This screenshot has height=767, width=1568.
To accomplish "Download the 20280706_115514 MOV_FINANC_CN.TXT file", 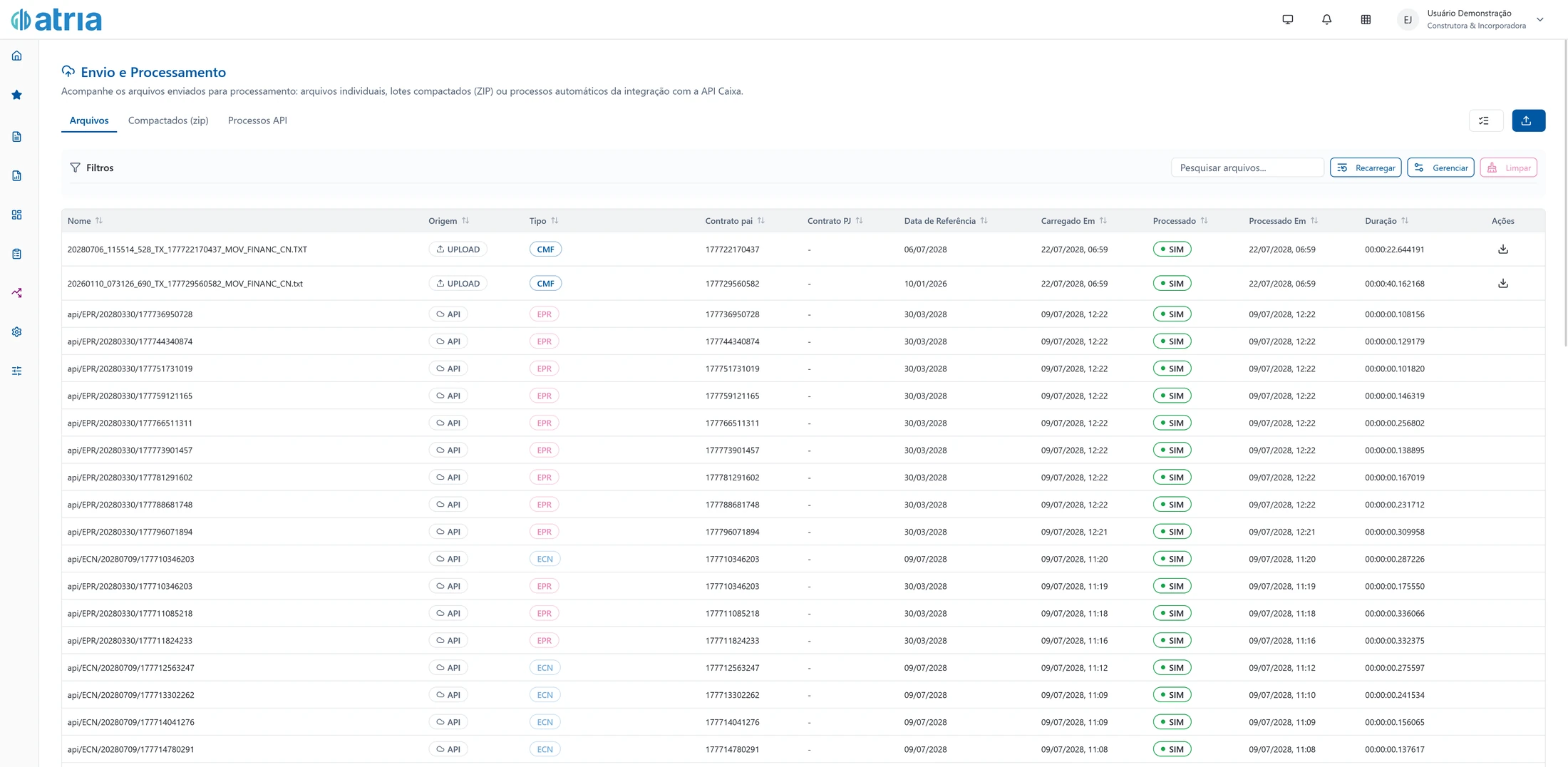I will [1503, 249].
